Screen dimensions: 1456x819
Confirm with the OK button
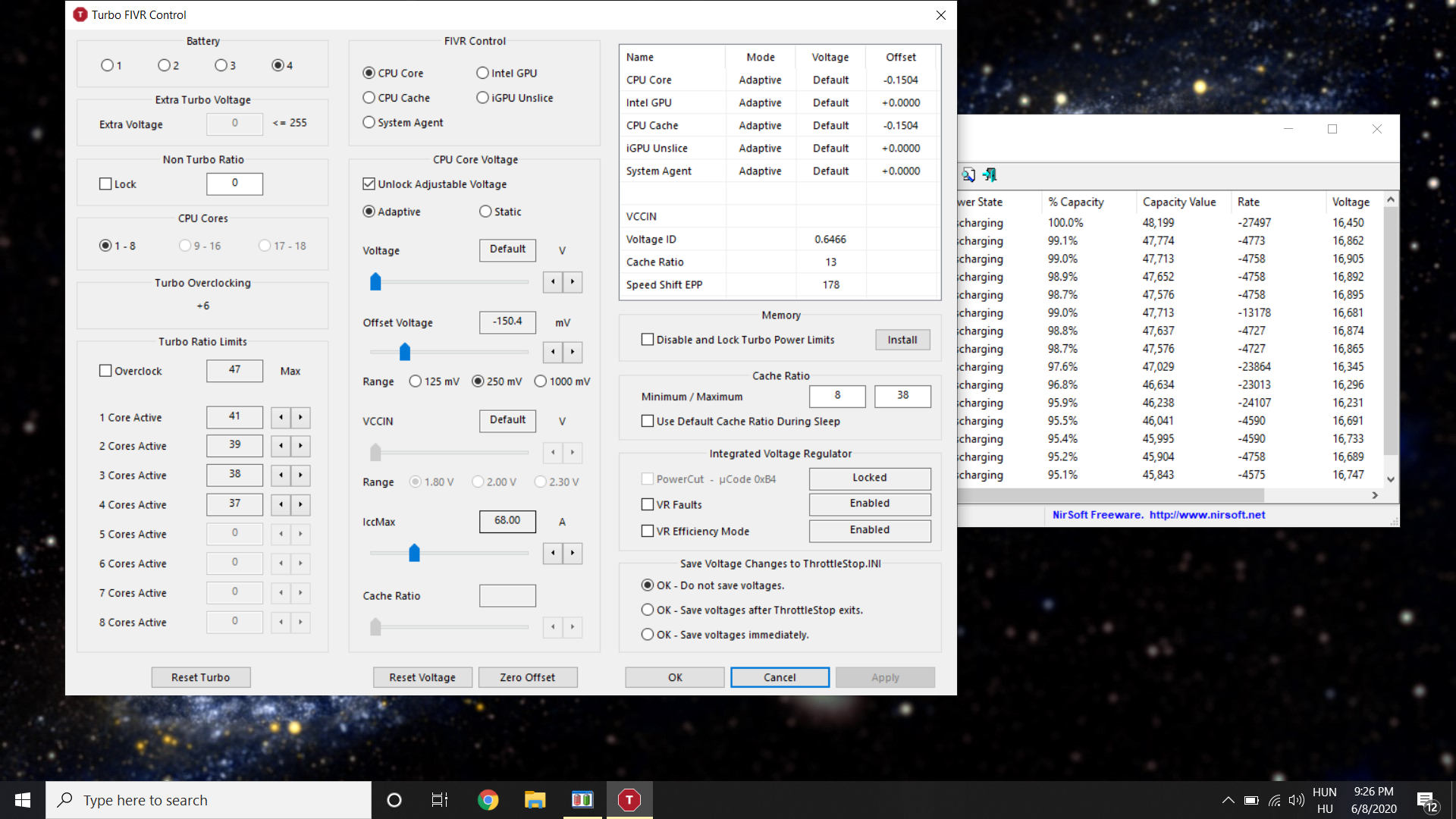click(x=675, y=677)
